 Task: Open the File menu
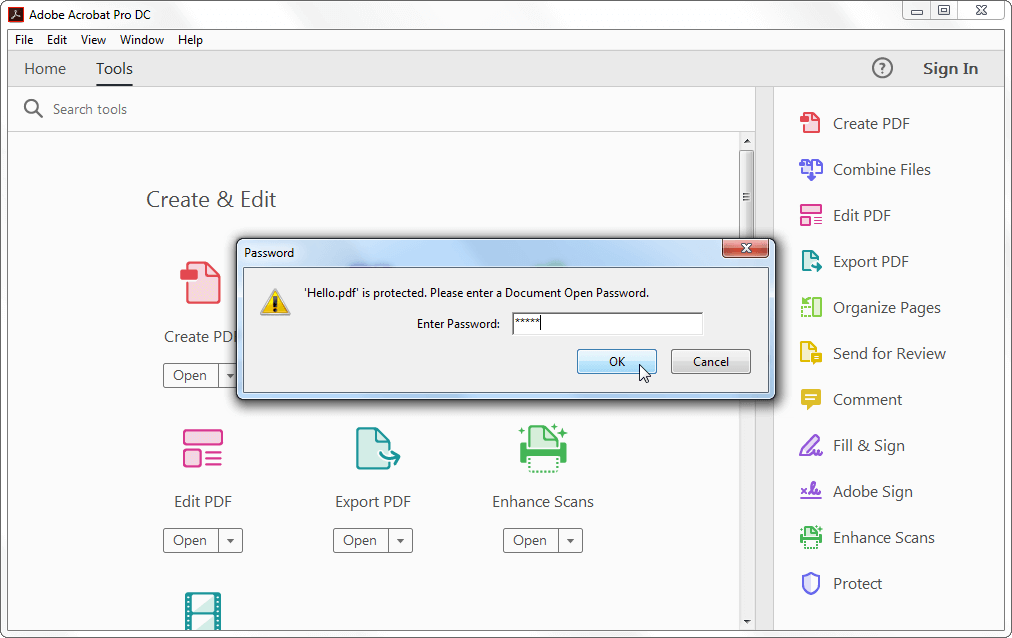tap(24, 40)
